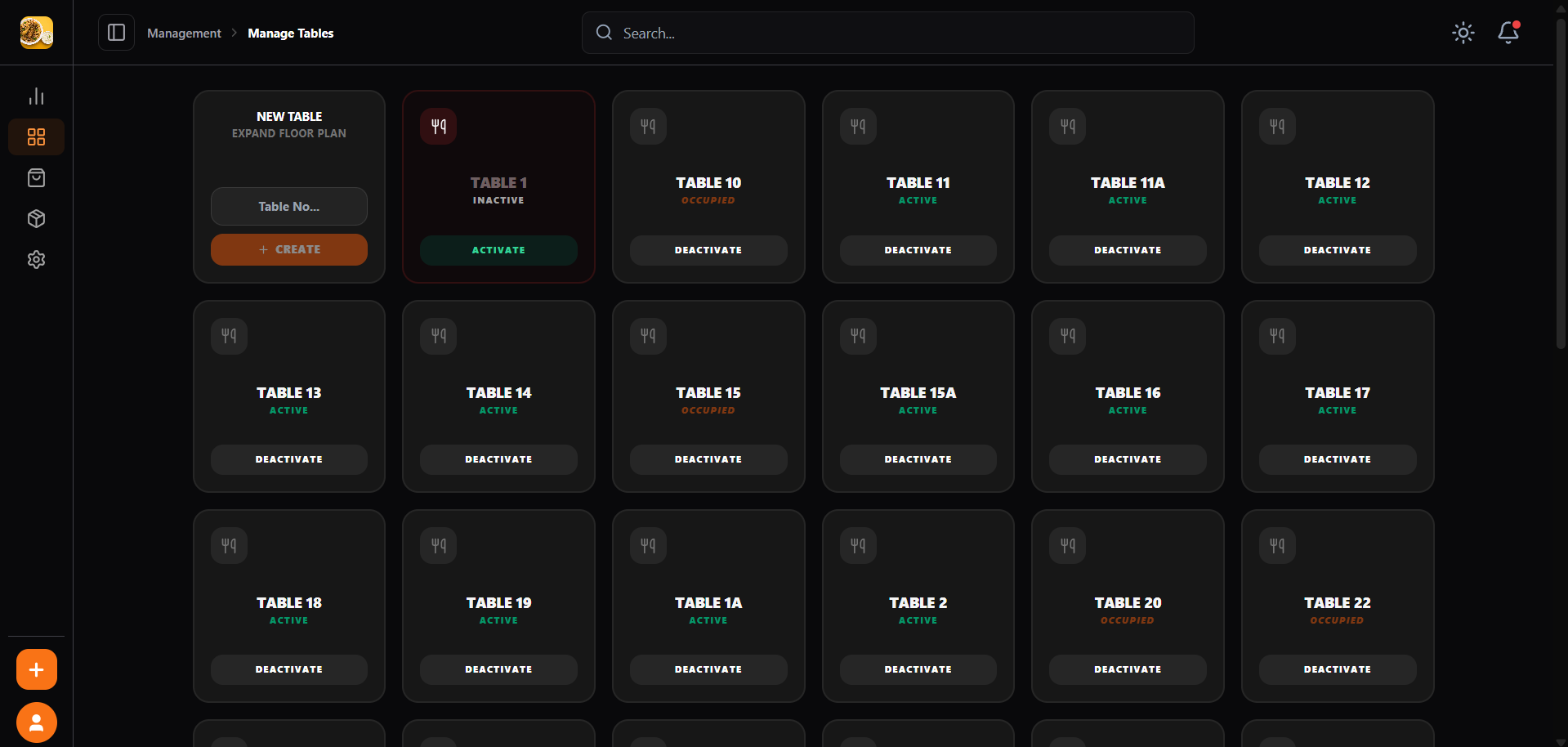The image size is (1568, 747).
Task: Deactivate Table 13
Action: point(289,459)
